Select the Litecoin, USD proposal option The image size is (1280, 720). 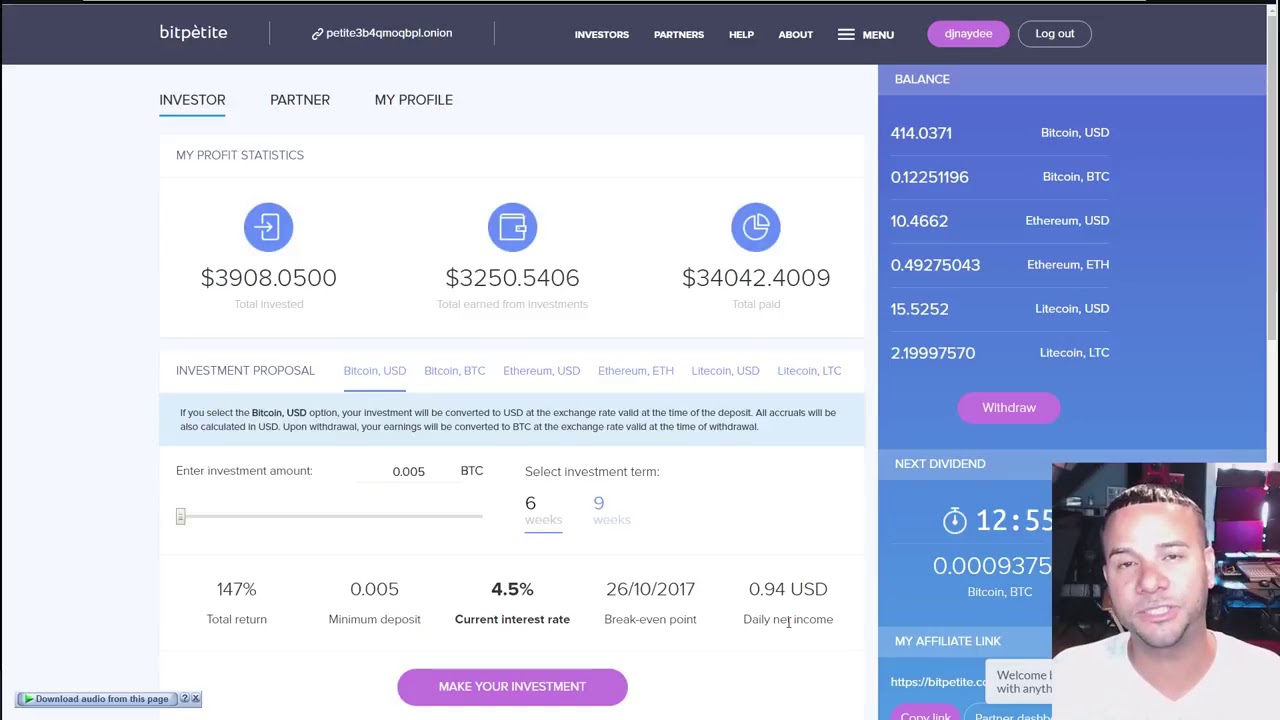pyautogui.click(x=725, y=371)
